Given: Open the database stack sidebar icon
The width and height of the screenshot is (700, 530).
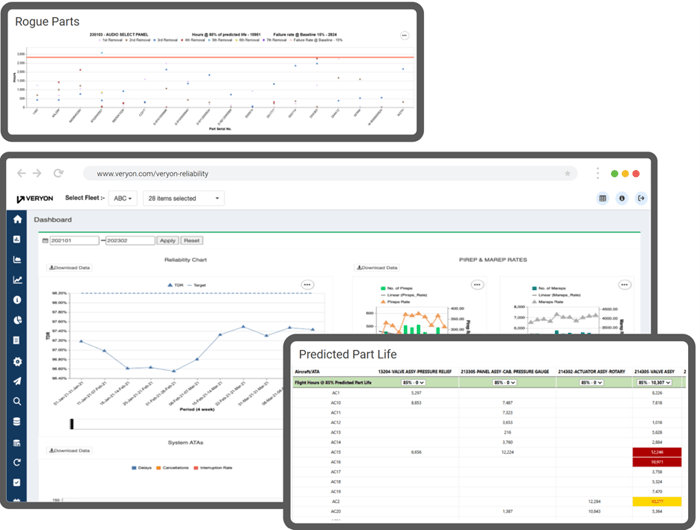Looking at the screenshot, I should pos(17,421).
